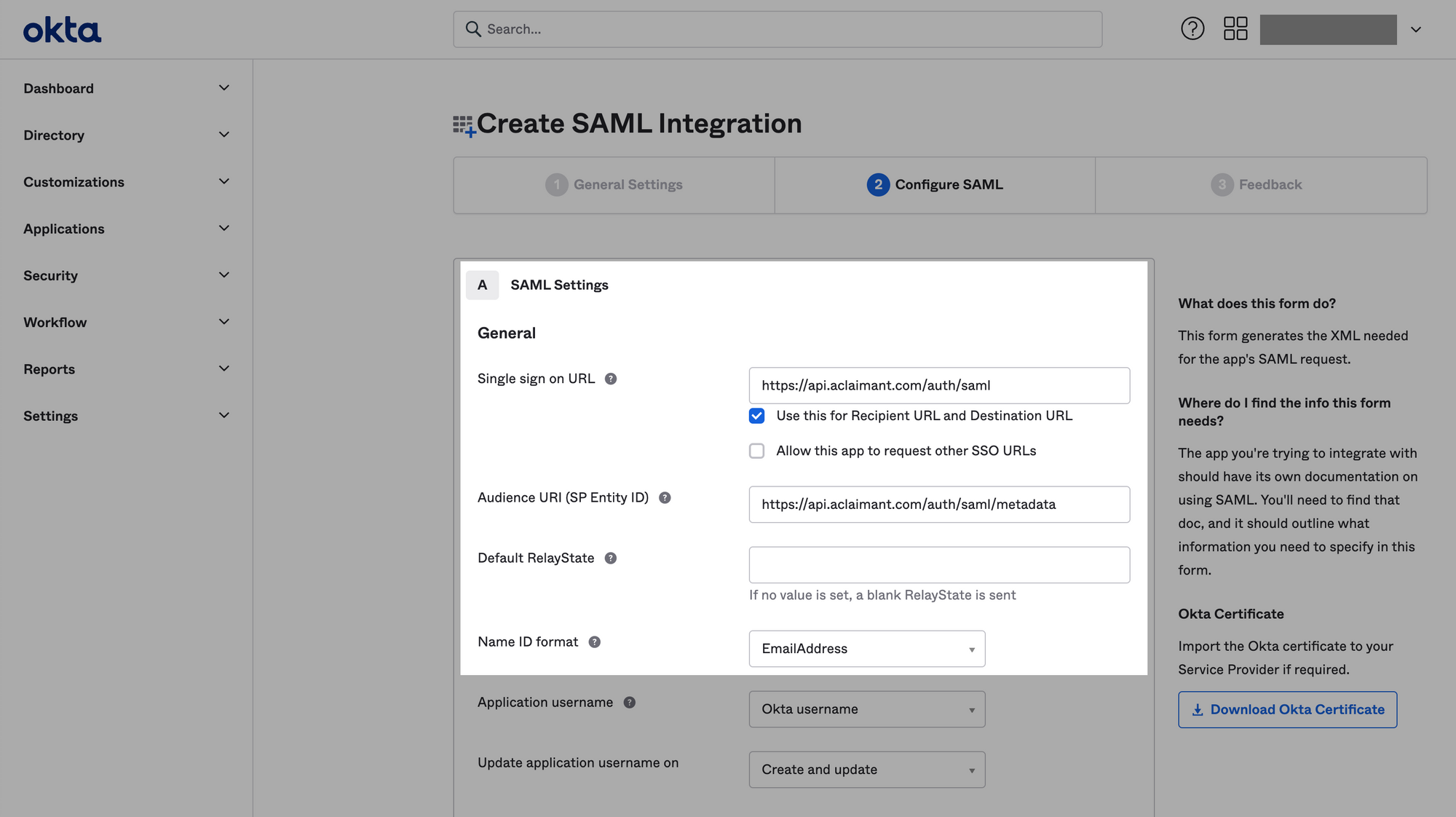The image size is (1456, 817).
Task: Open the Name ID format dropdown
Action: [x=867, y=649]
